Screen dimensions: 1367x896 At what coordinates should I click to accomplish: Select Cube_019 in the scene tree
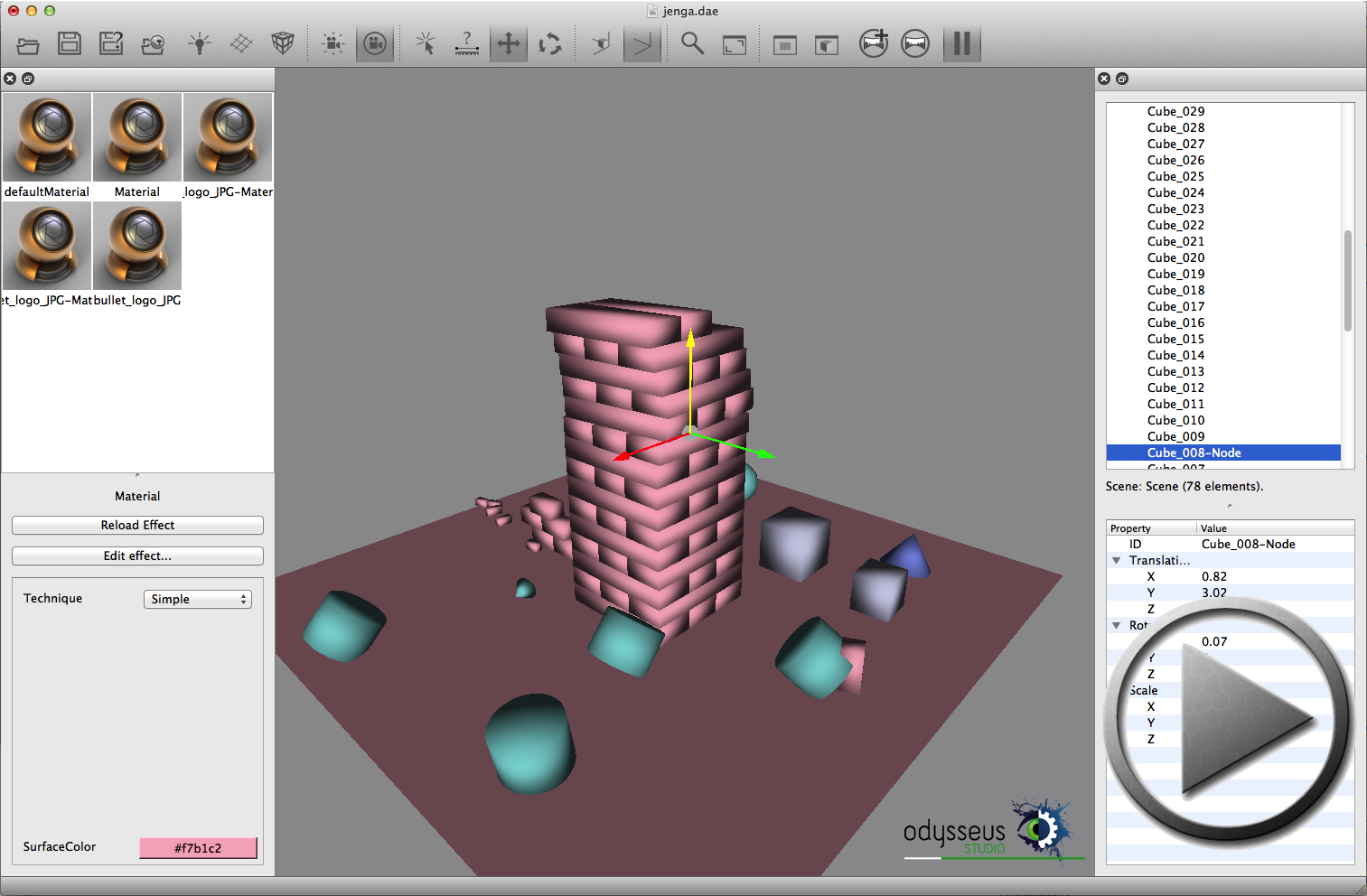click(1175, 275)
